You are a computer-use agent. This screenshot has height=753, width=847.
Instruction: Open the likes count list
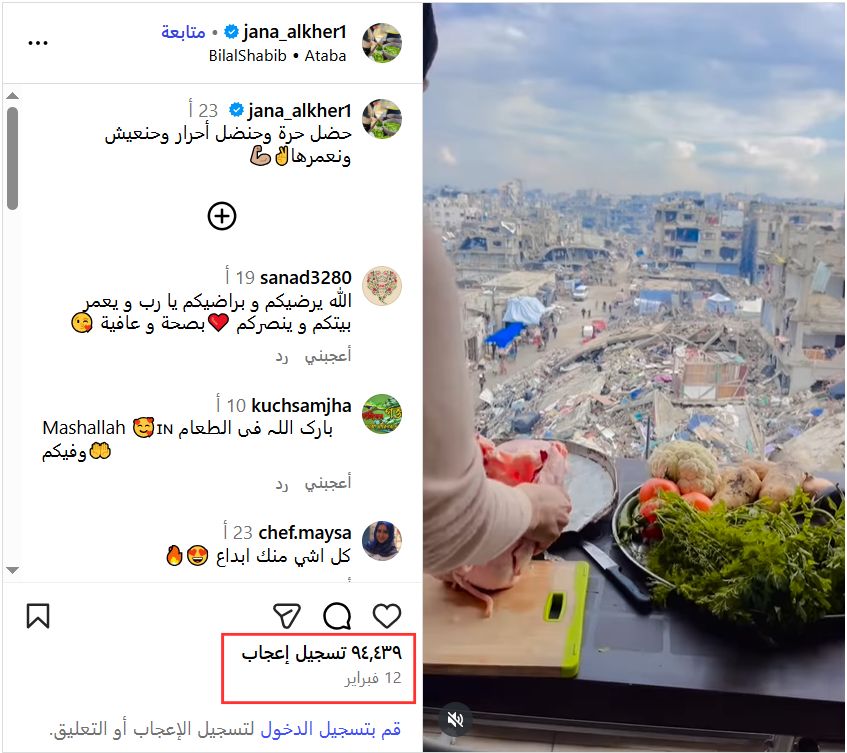tap(321, 653)
